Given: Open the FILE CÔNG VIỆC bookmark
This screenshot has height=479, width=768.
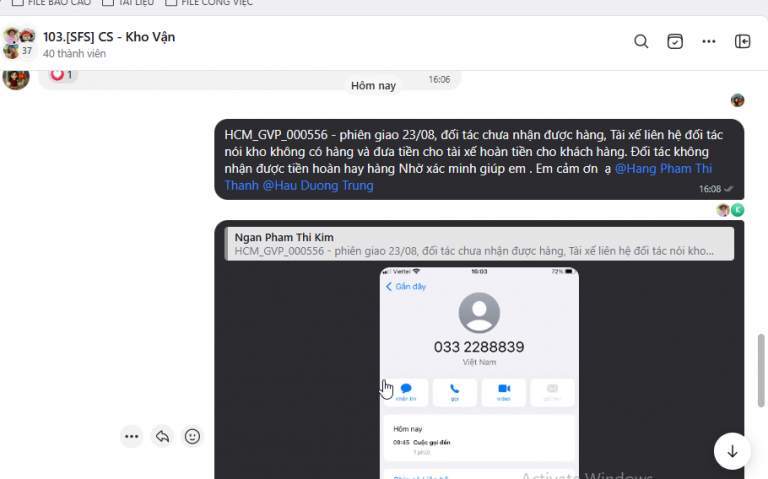Looking at the screenshot, I should (x=210, y=3).
